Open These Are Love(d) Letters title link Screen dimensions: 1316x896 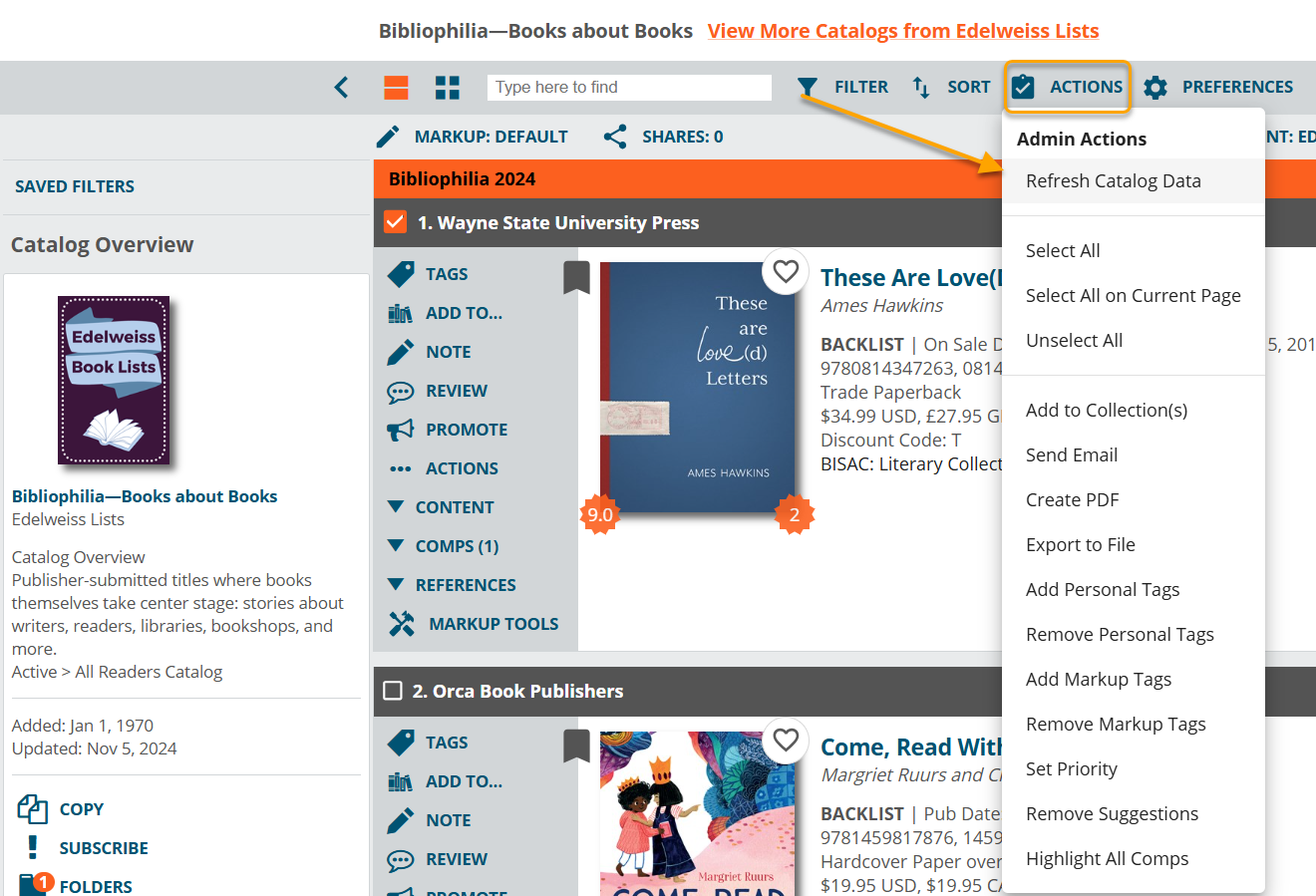(x=910, y=278)
